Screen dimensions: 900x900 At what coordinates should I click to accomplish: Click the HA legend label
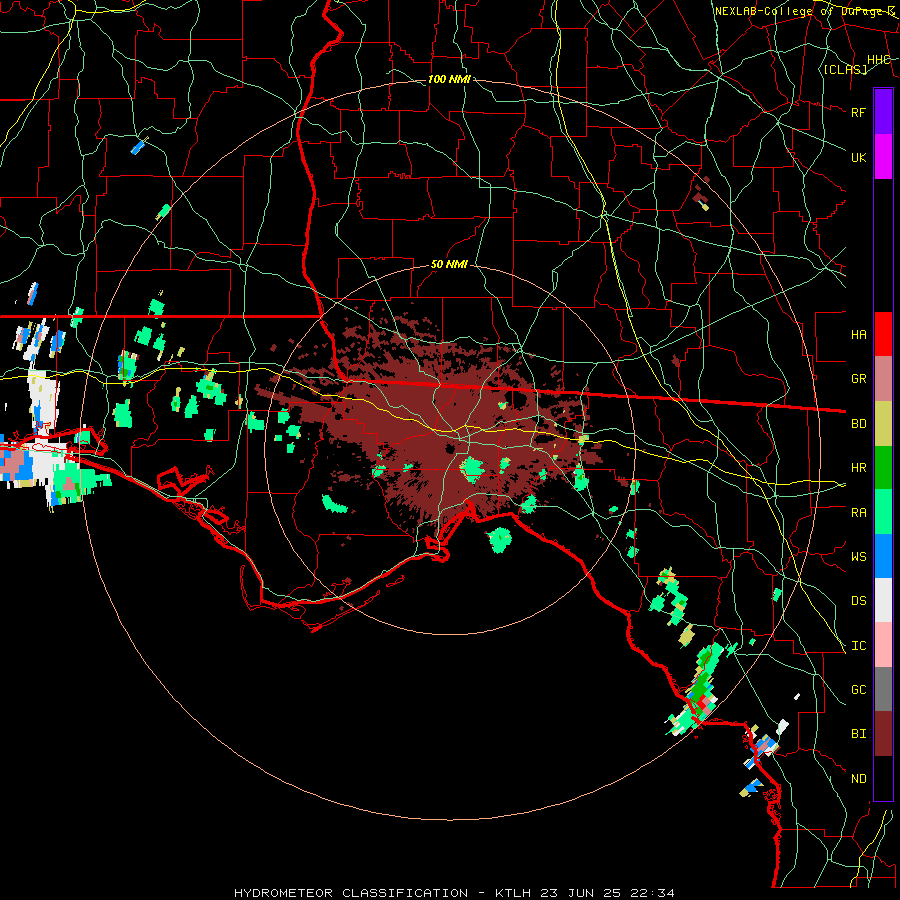point(858,335)
